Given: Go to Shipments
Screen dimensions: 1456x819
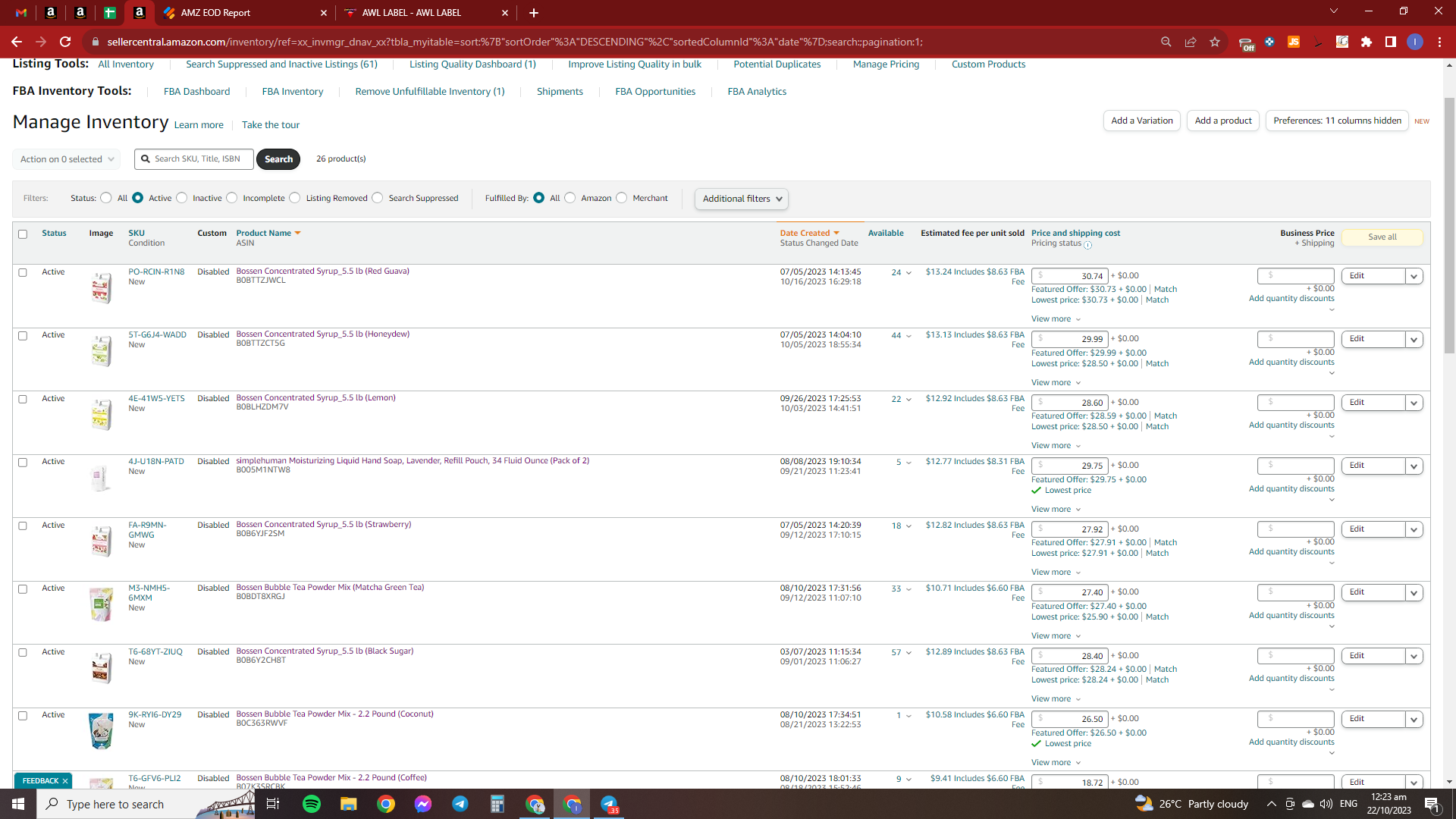Looking at the screenshot, I should coord(560,92).
